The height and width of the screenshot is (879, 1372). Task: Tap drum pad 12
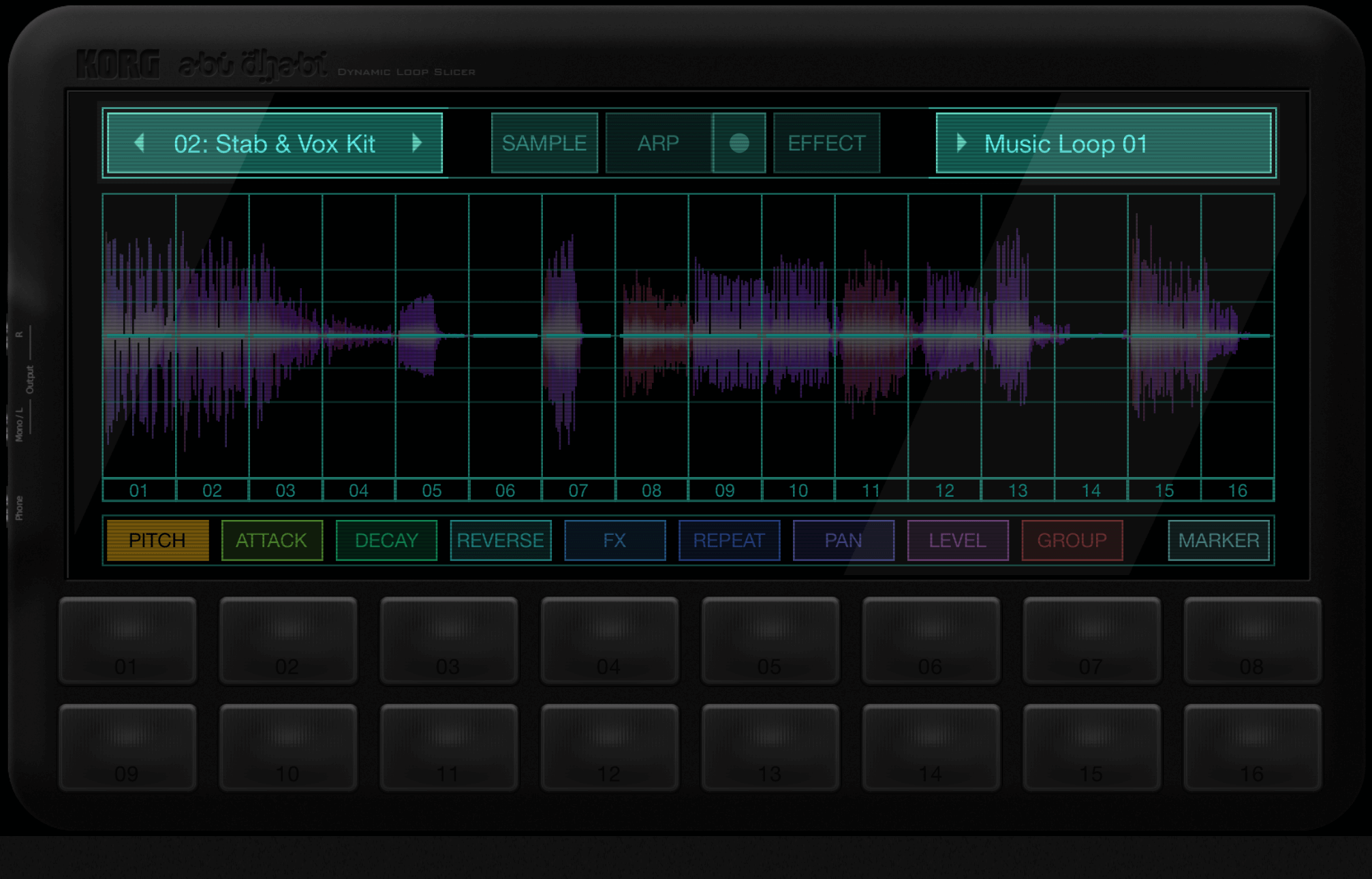point(609,747)
